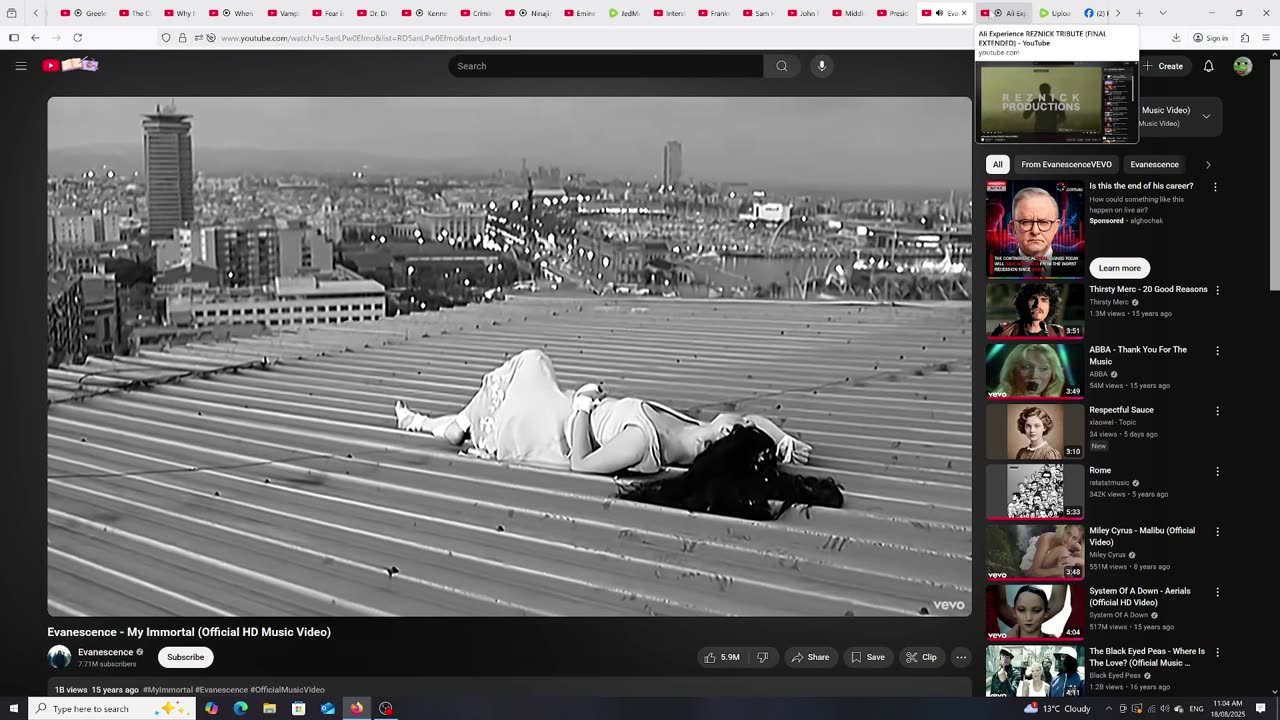
Task: Dislike the My Immortal video
Action: click(763, 657)
